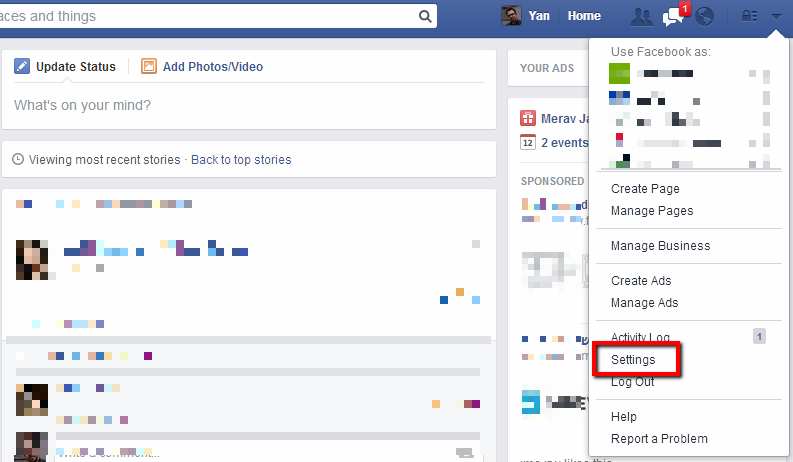Screen dimensions: 793x462
Task: Select Create Page menu entry
Action: 645,189
